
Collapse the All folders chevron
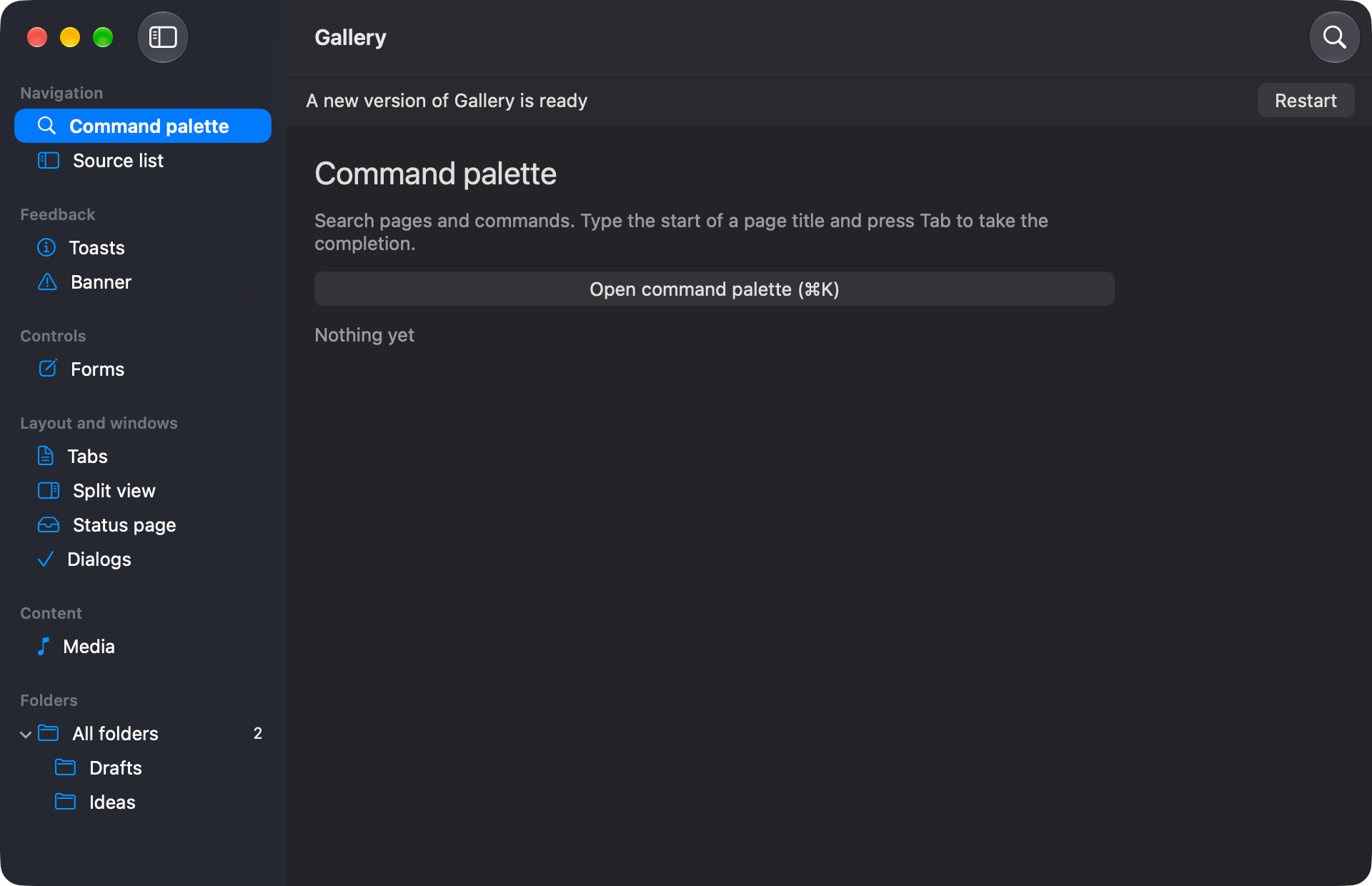point(26,734)
